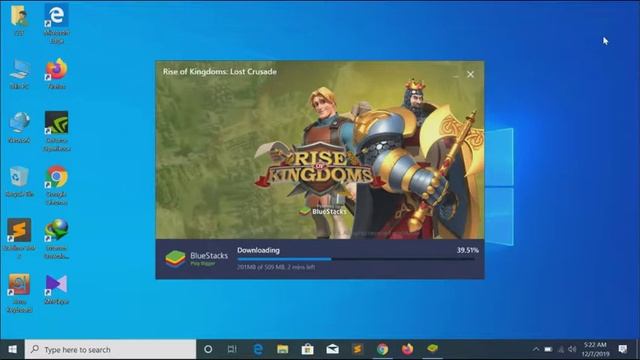This screenshot has width=640, height=360.
Task: Switch to Firefox on the taskbar
Action: pyautogui.click(x=407, y=349)
